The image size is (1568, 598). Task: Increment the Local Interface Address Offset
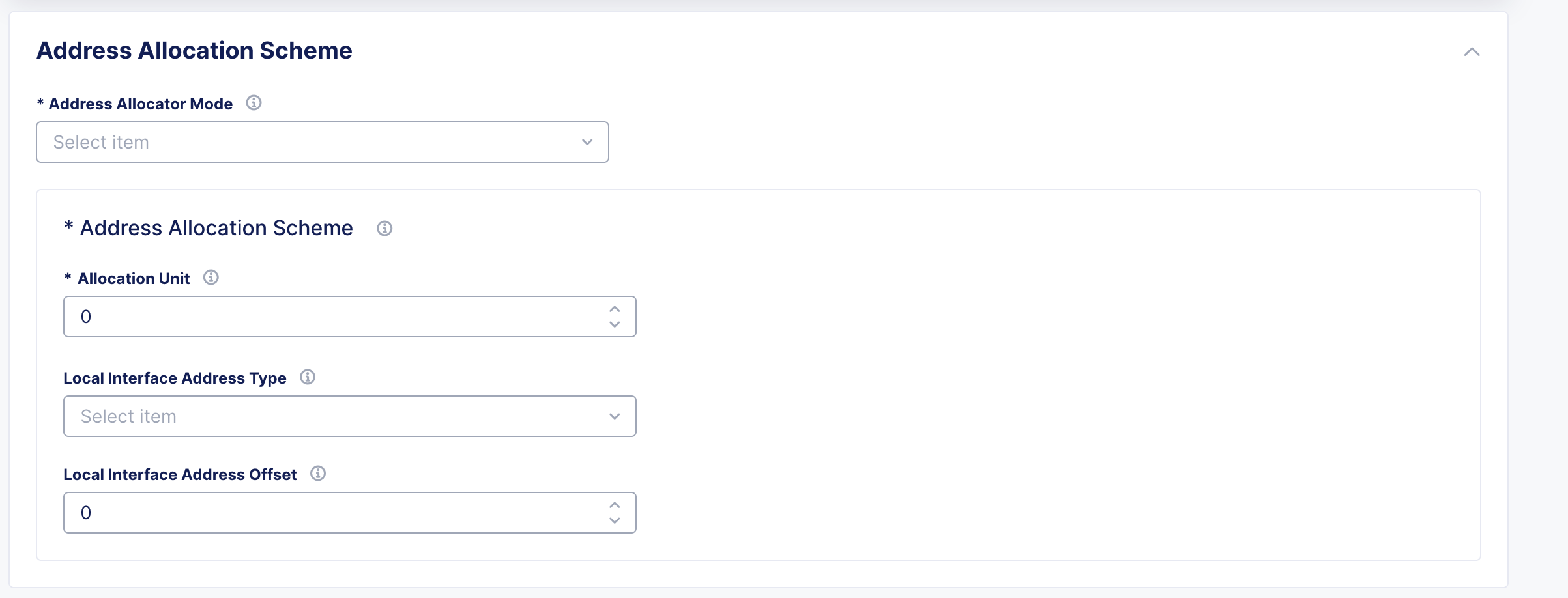[615, 505]
